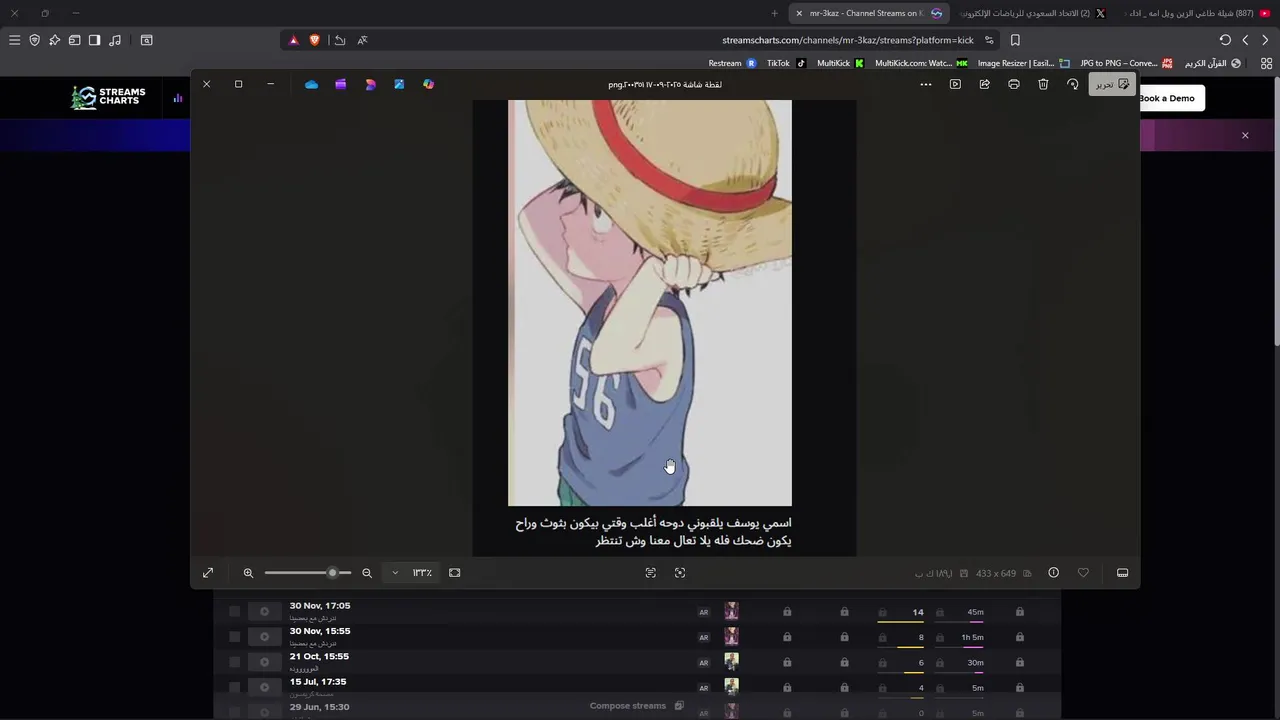This screenshot has height=720, width=1280.
Task: Dismiss the purple banner with X
Action: [x=1245, y=135]
